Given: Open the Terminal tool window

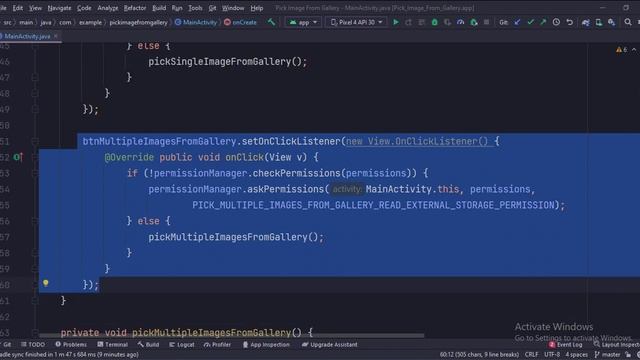Looking at the screenshot, I should pyautogui.click(x=113, y=344).
